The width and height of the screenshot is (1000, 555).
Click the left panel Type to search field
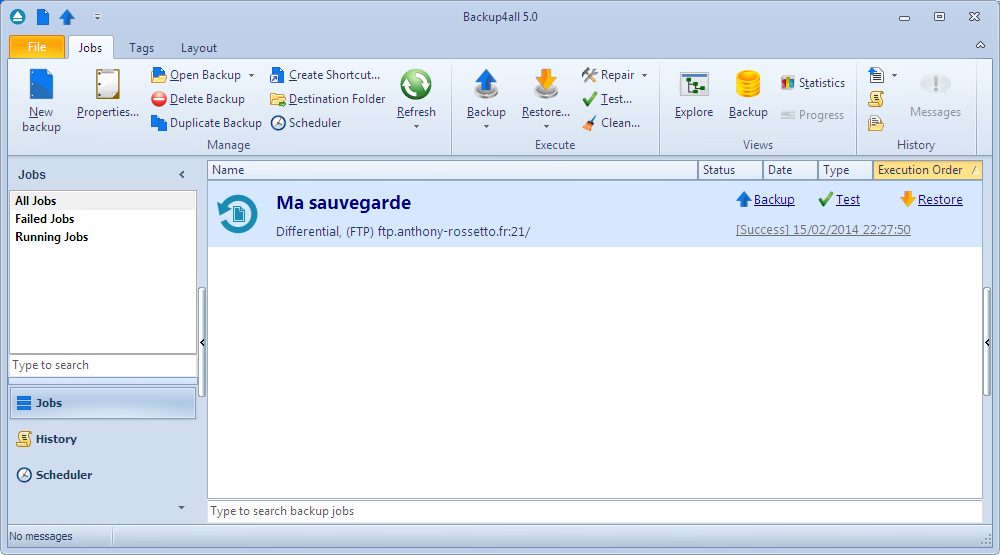click(103, 365)
